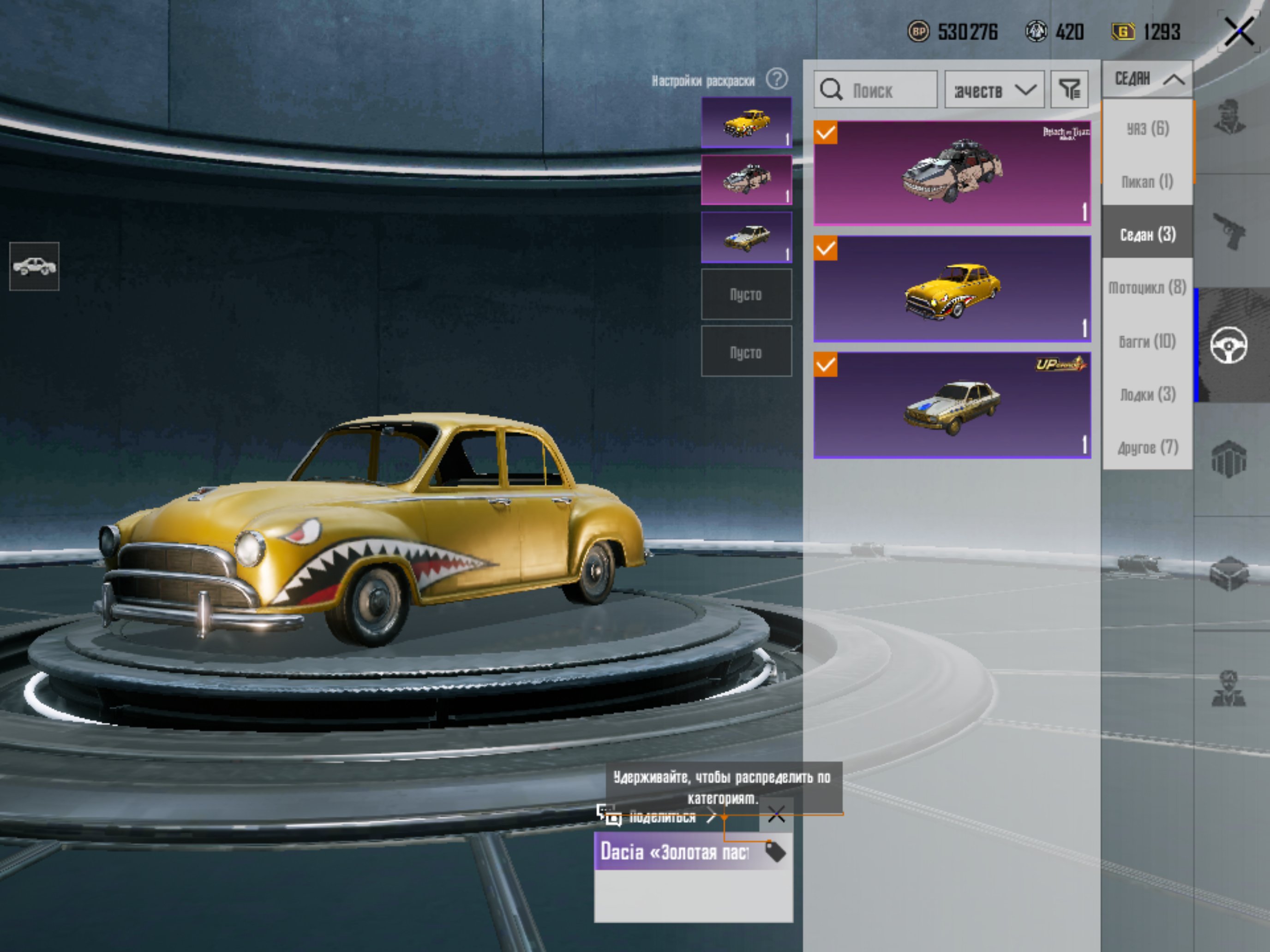Select the UP gold Dacia skin card
Image resolution: width=1270 pixels, height=952 pixels.
click(x=952, y=405)
